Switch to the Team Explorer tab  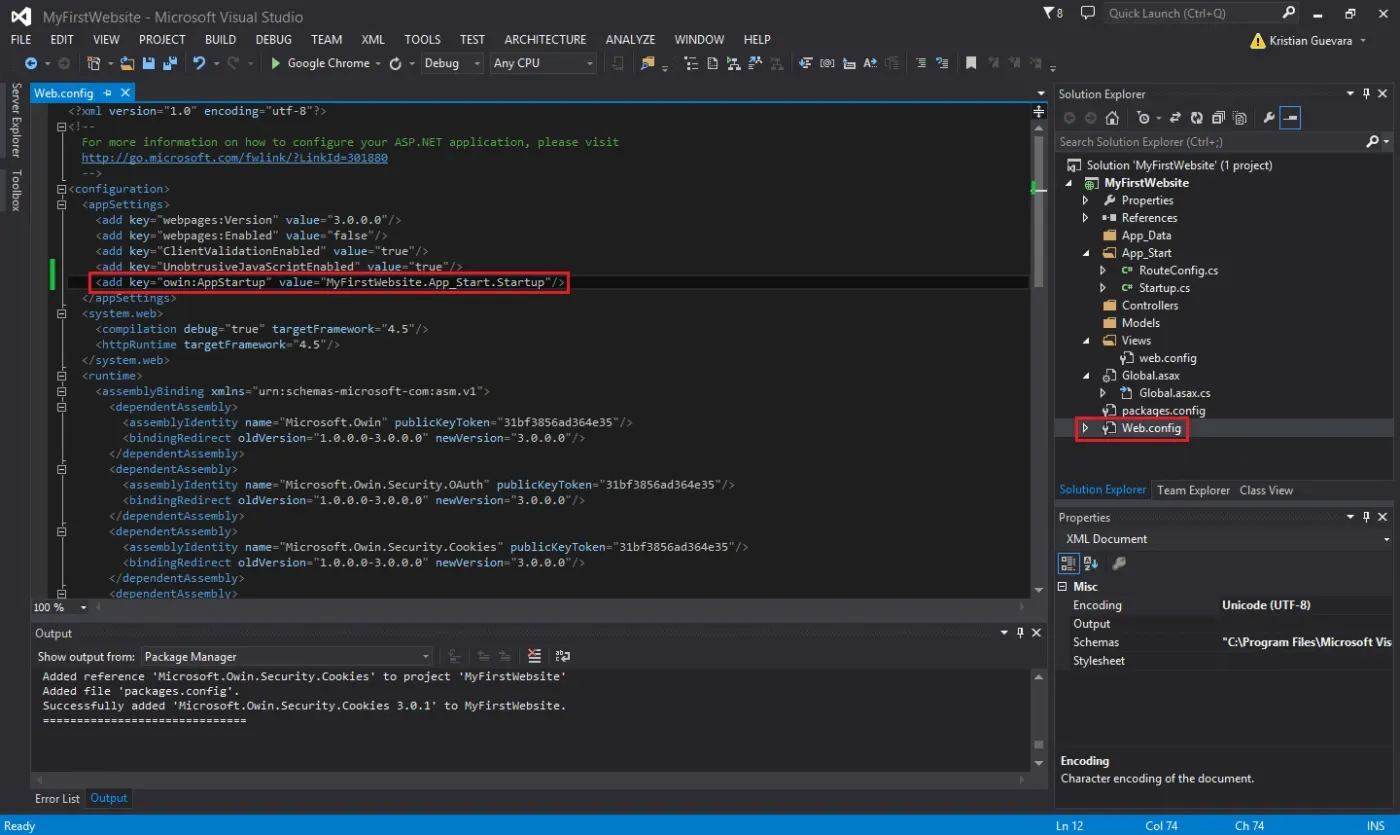tap(1193, 490)
